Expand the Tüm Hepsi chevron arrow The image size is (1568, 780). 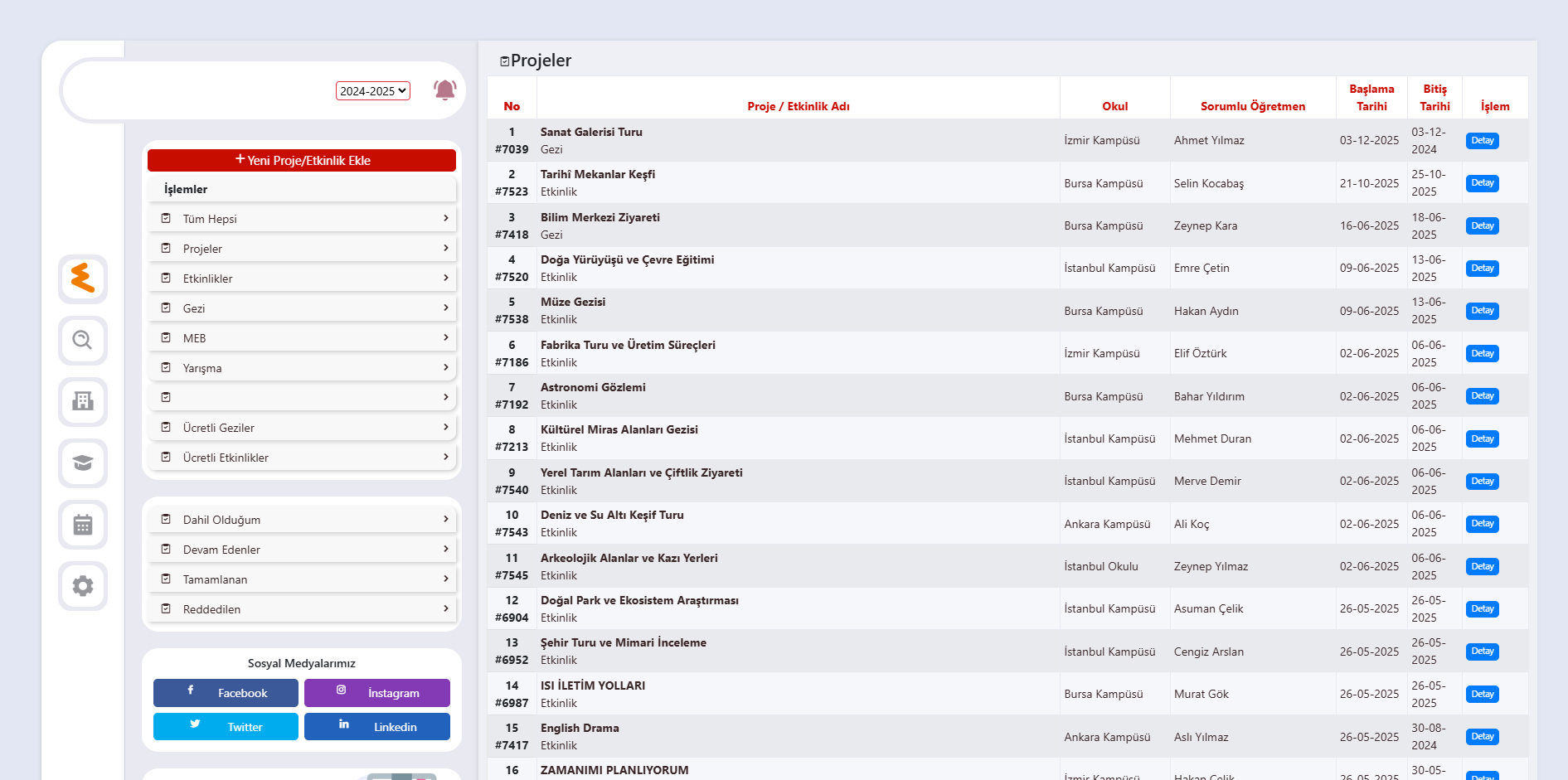coord(446,218)
